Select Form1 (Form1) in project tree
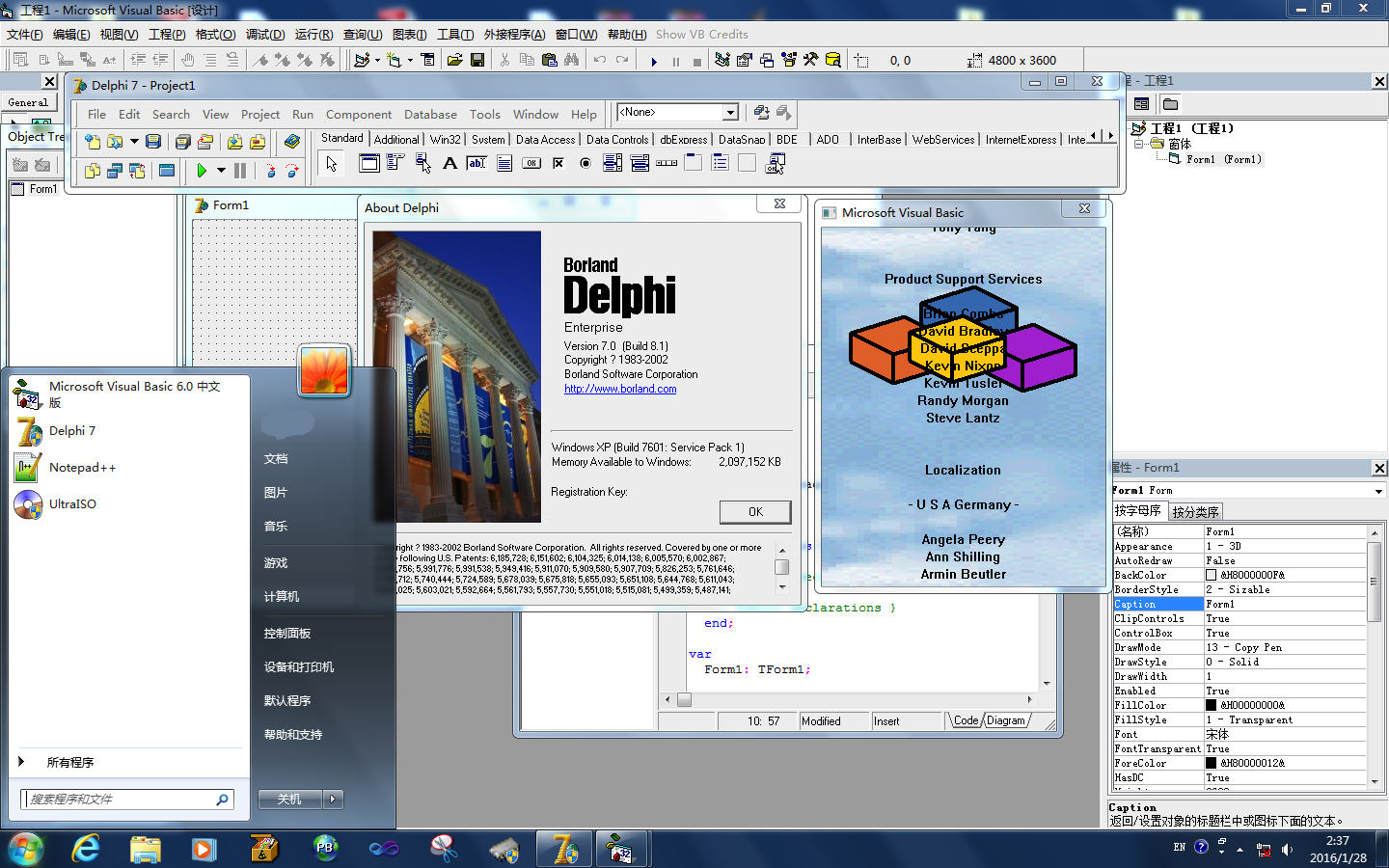The height and width of the screenshot is (868, 1389). [x=1223, y=159]
